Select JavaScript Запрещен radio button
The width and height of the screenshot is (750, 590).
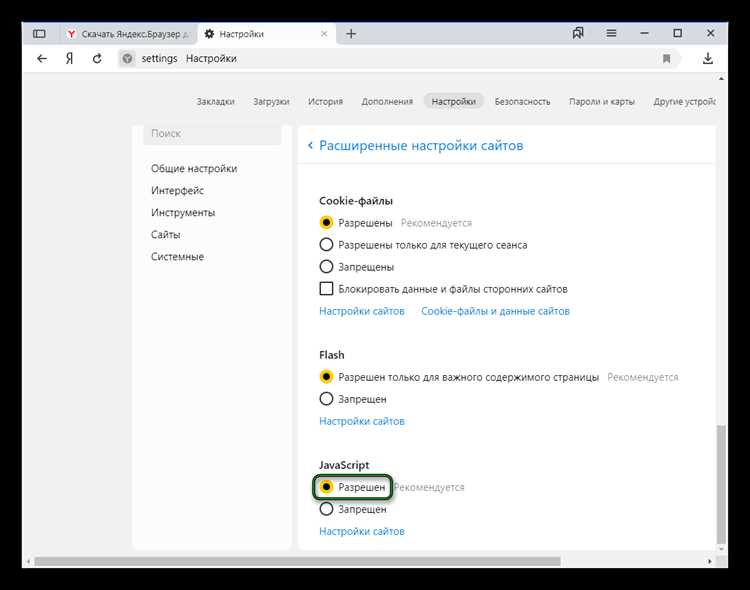pos(326,509)
